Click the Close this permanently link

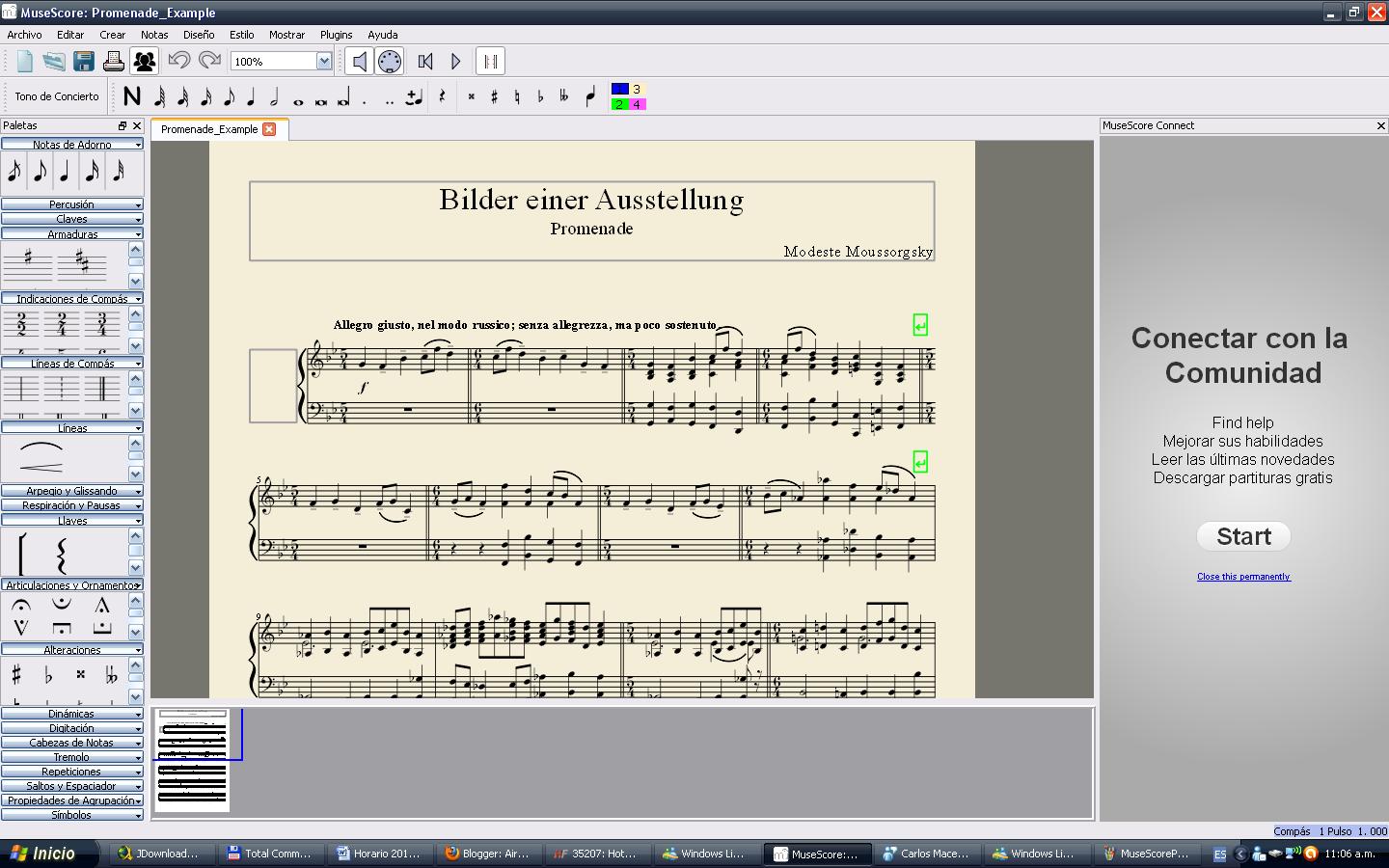(1242, 576)
